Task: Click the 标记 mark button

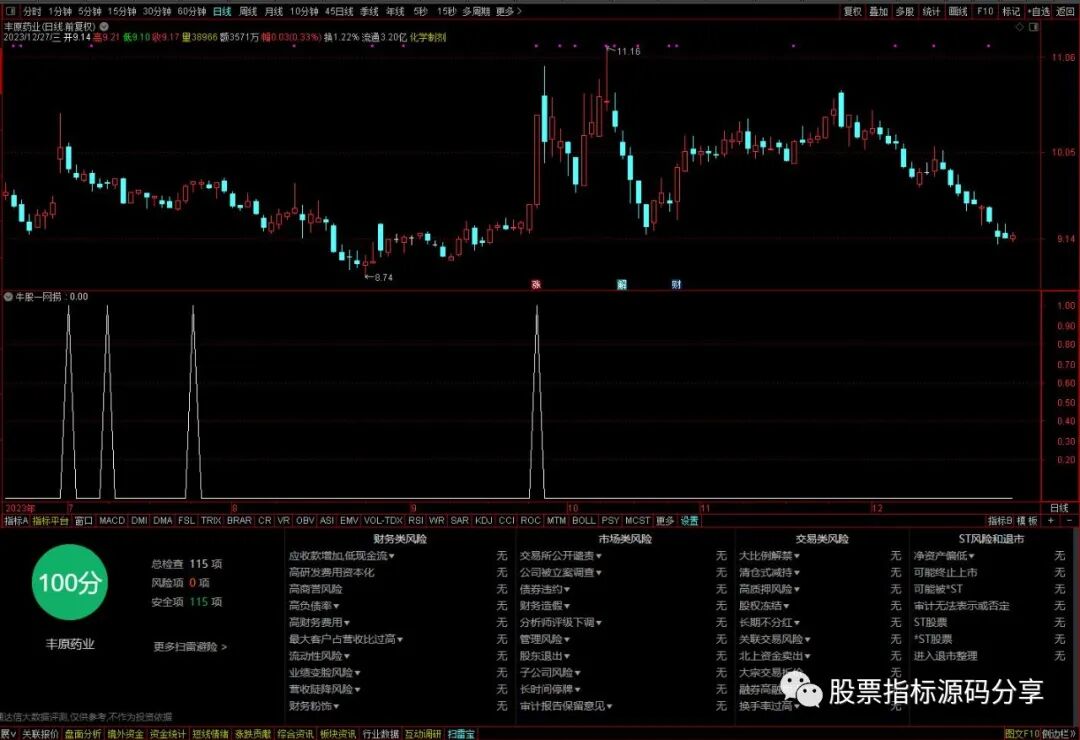Action: [1011, 12]
